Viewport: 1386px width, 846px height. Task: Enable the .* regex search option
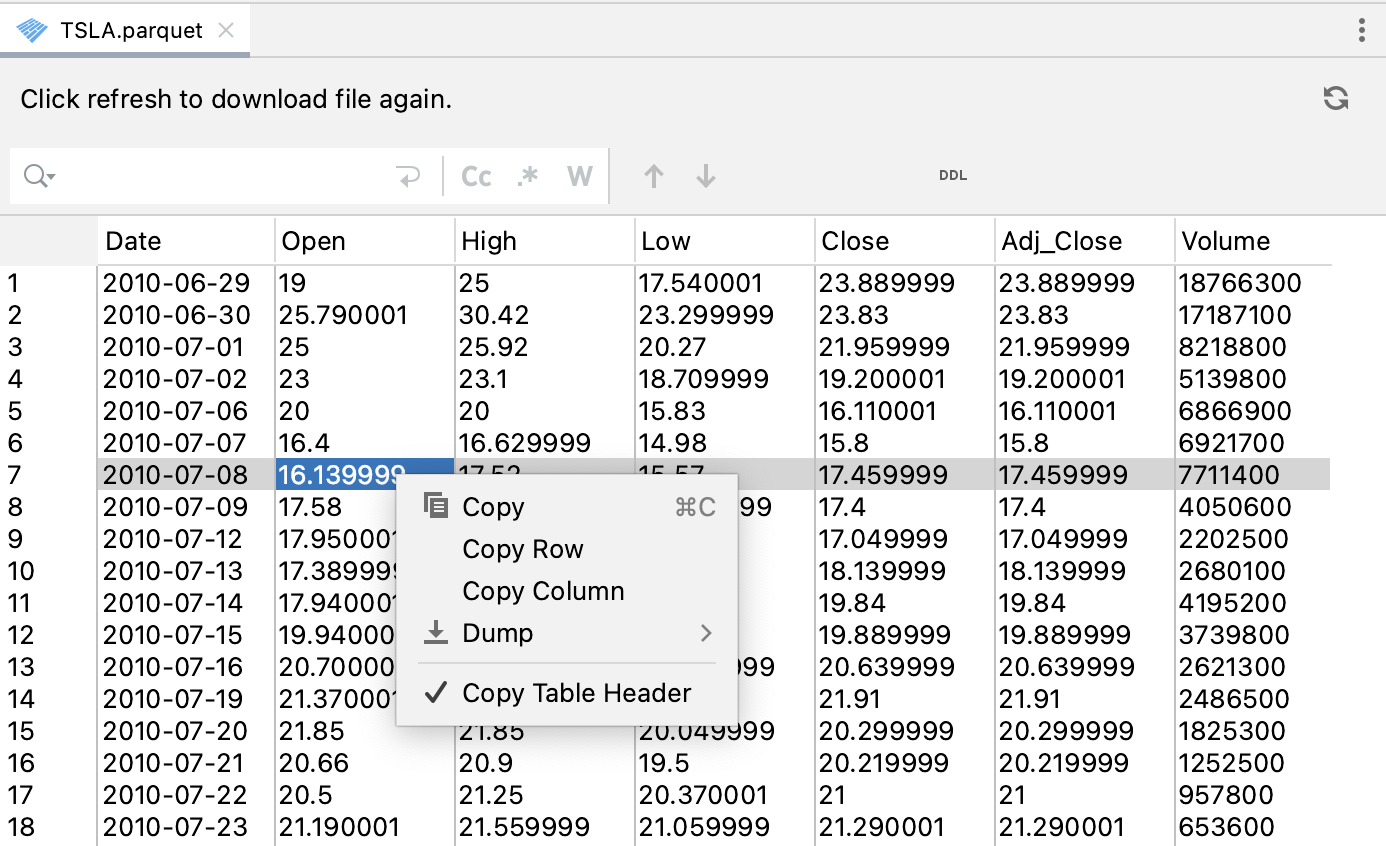click(x=528, y=175)
